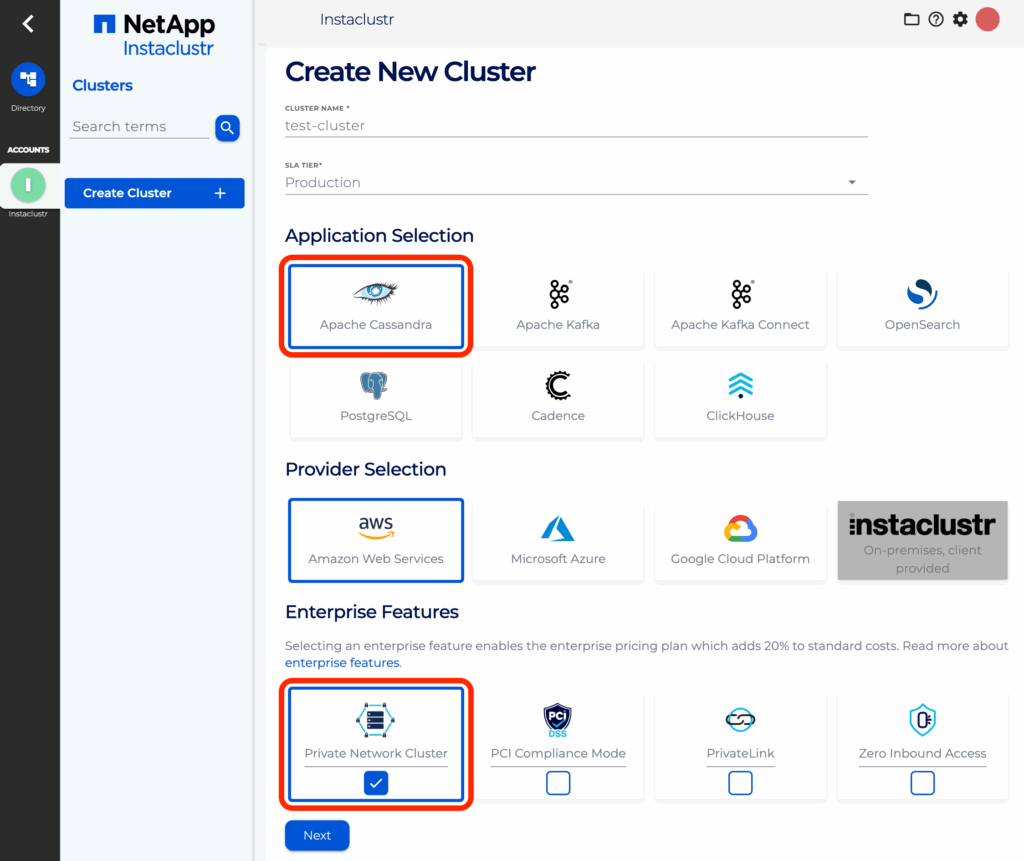Click the search terms input field
This screenshot has height=861, width=1024.
[x=139, y=126]
